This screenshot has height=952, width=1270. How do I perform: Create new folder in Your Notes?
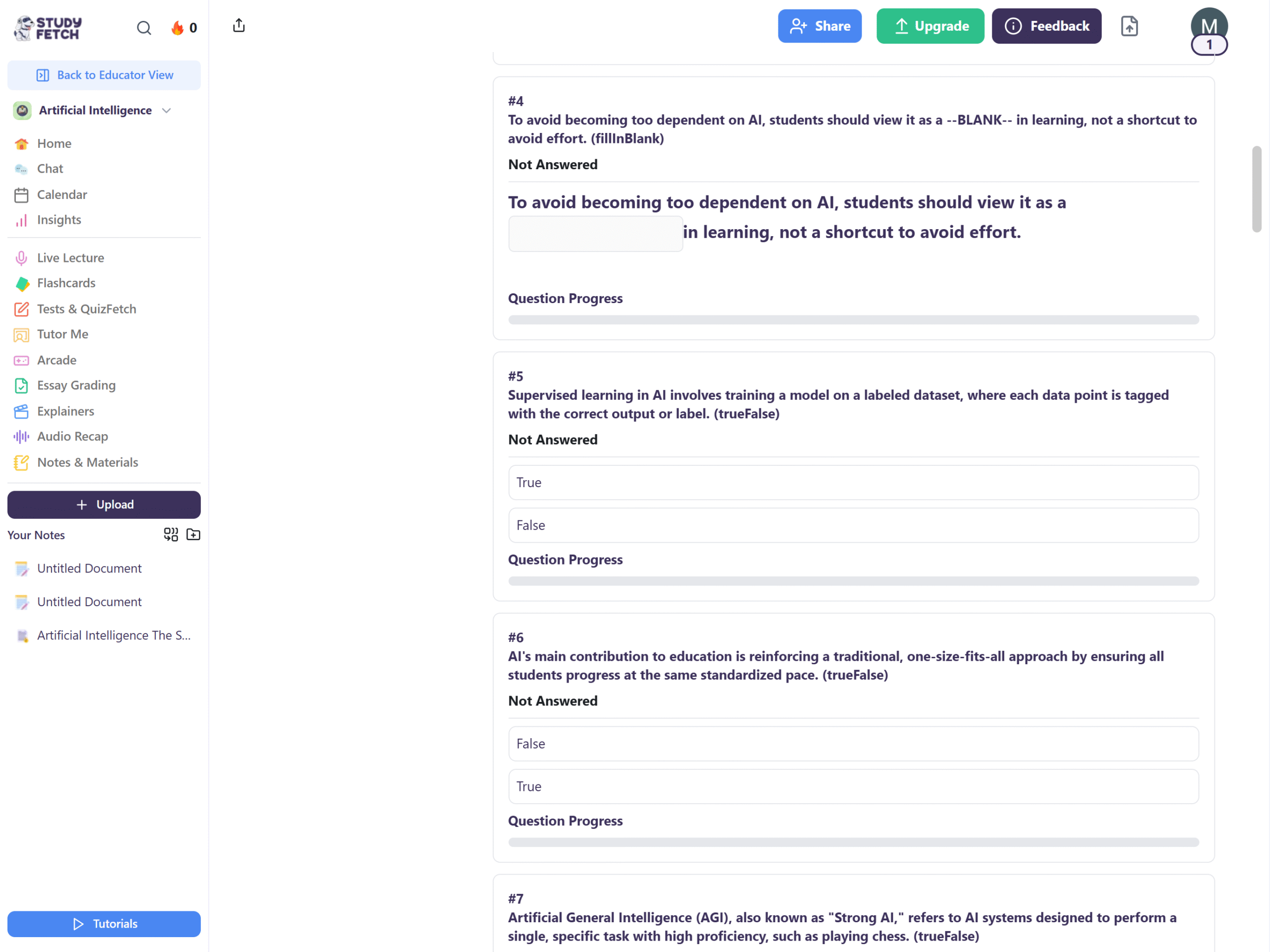tap(193, 535)
